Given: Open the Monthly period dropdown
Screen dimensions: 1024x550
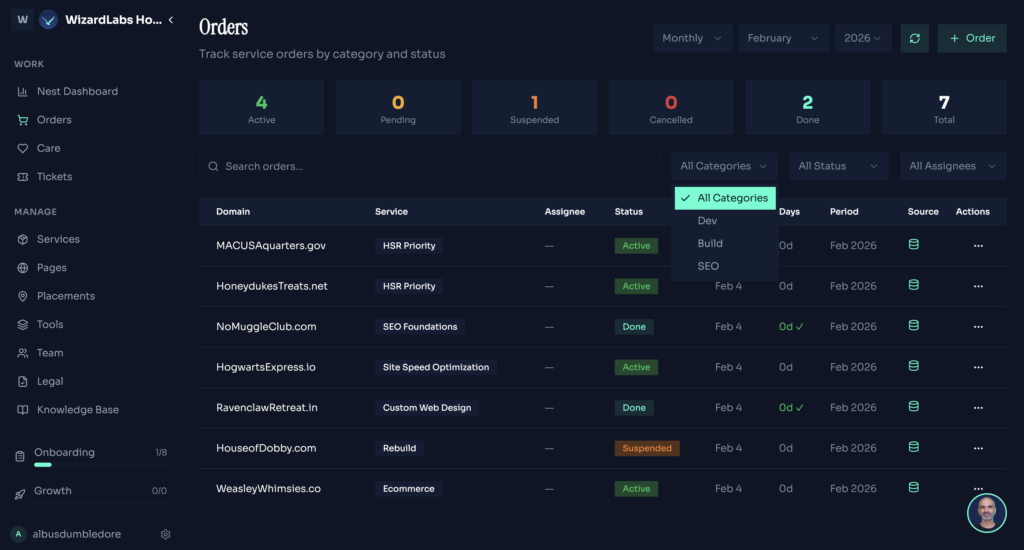Looking at the screenshot, I should [x=691, y=38].
